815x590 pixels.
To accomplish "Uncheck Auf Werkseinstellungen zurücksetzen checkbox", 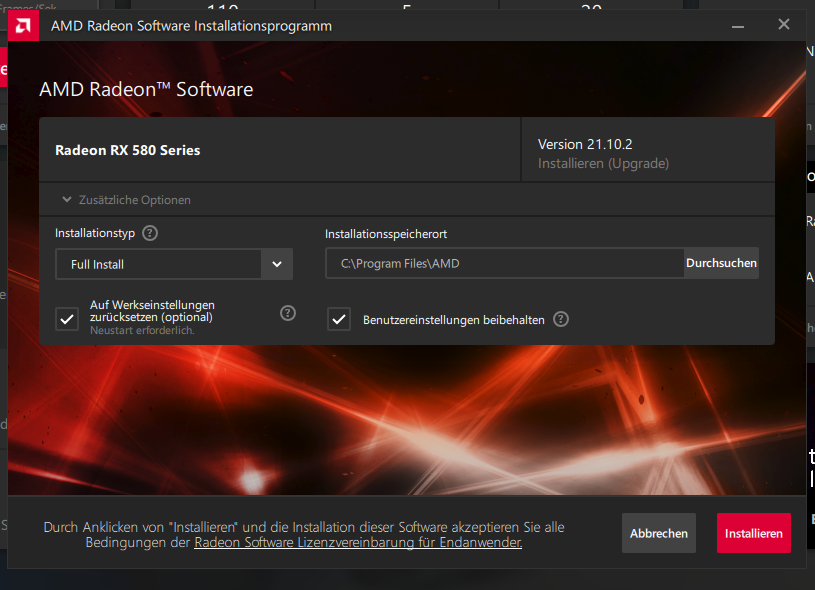I will tap(67, 319).
